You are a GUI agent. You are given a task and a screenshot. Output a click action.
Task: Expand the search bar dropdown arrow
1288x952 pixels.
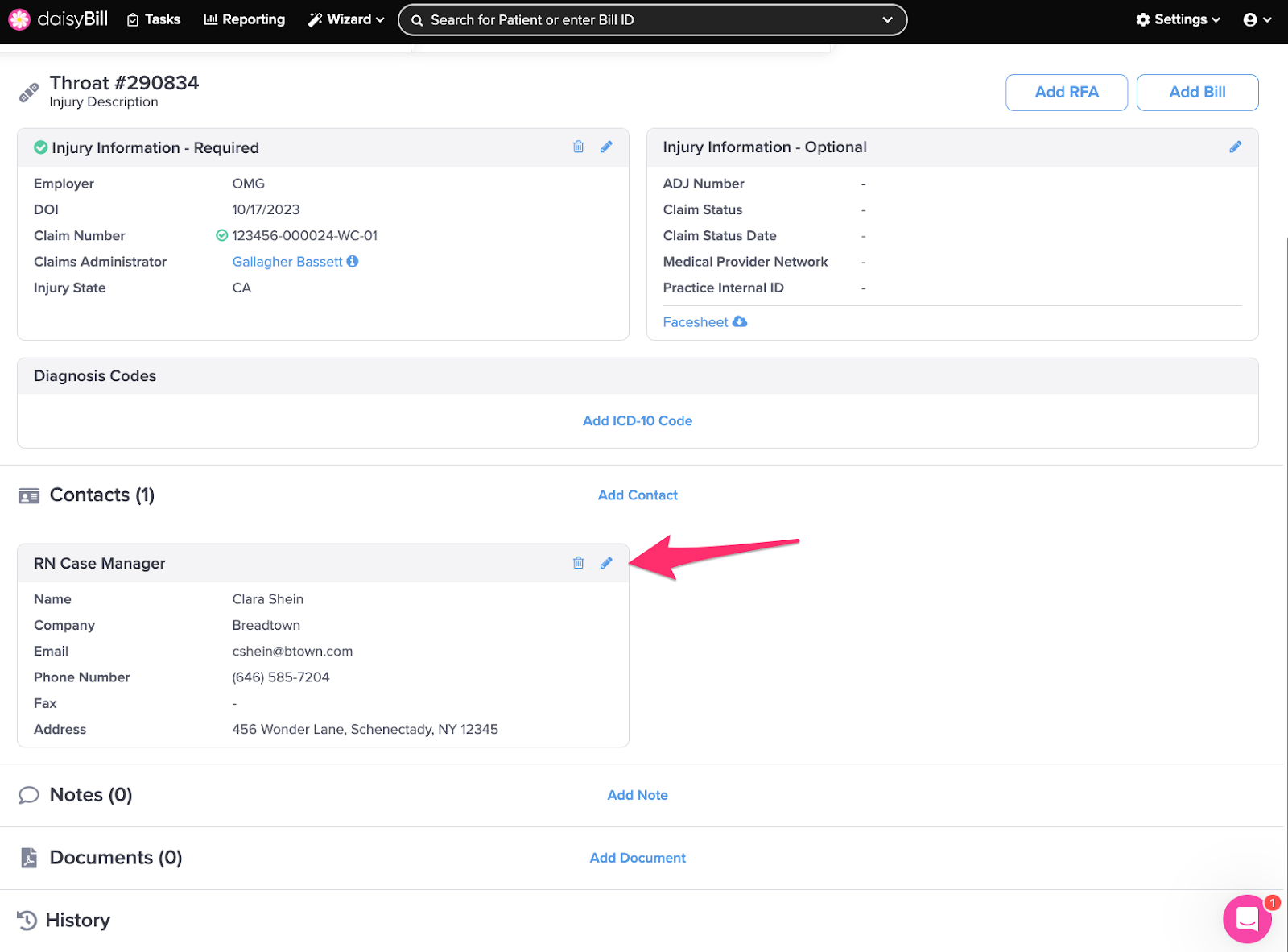[887, 20]
